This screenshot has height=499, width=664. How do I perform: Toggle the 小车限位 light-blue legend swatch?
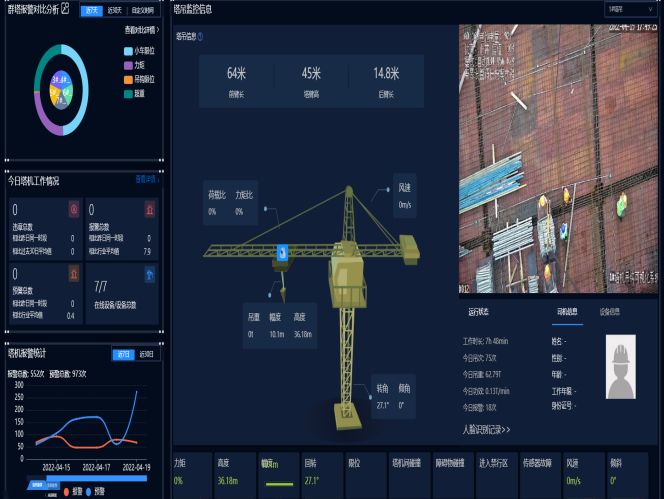click(128, 51)
